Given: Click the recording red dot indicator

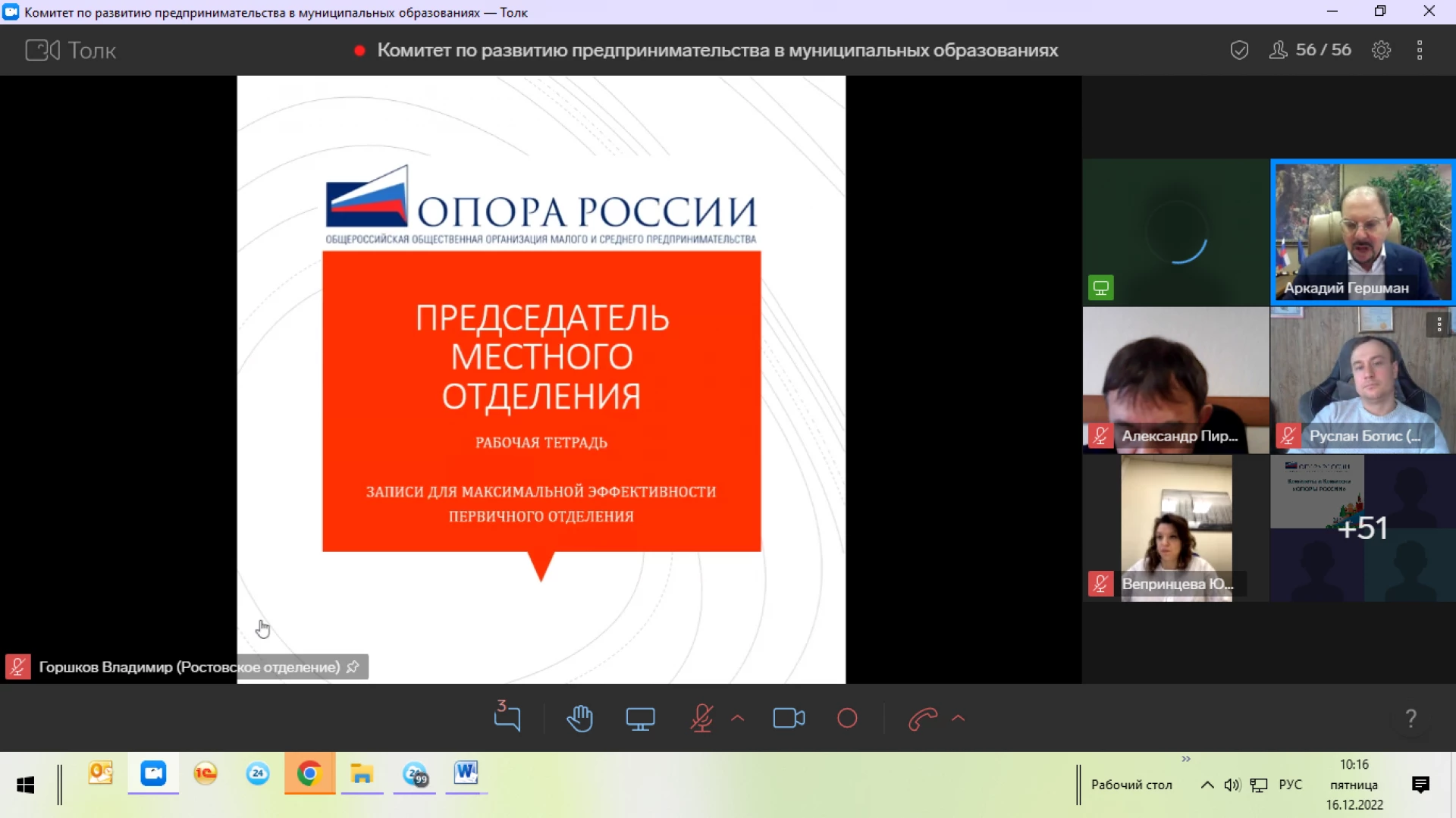Looking at the screenshot, I should [359, 51].
